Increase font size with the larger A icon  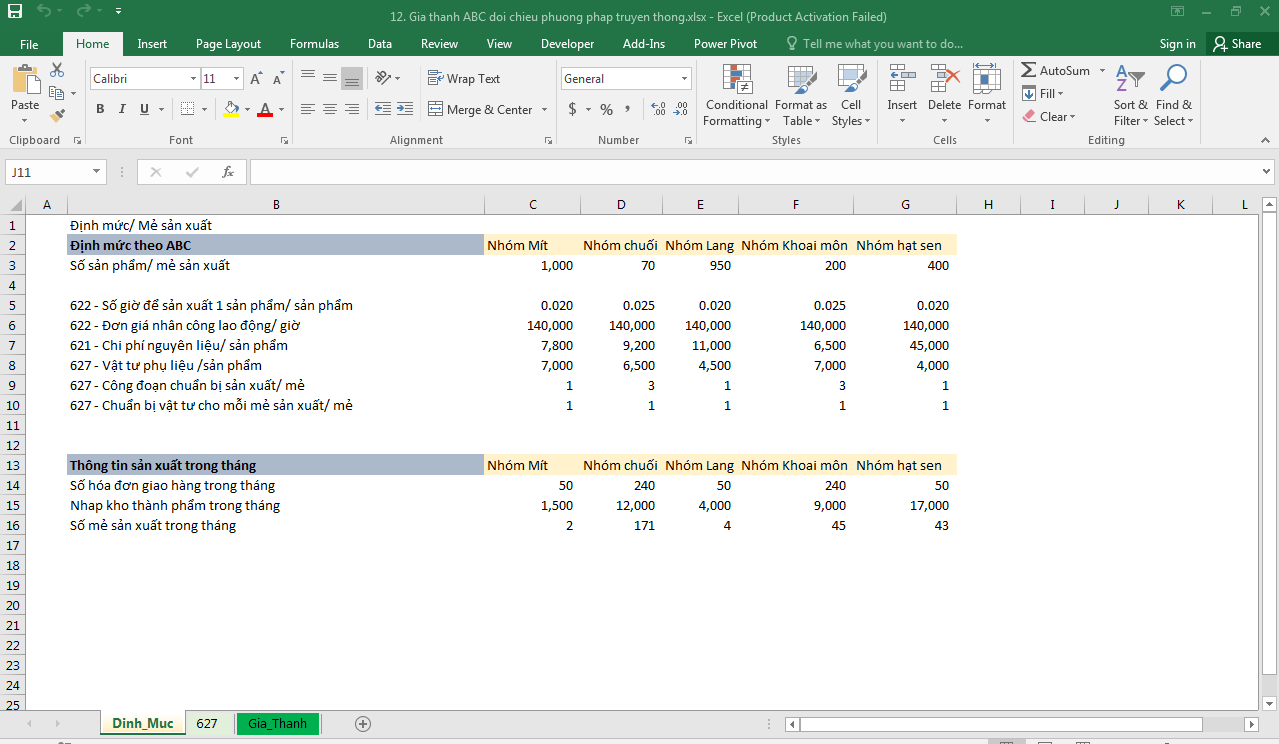tap(256, 78)
